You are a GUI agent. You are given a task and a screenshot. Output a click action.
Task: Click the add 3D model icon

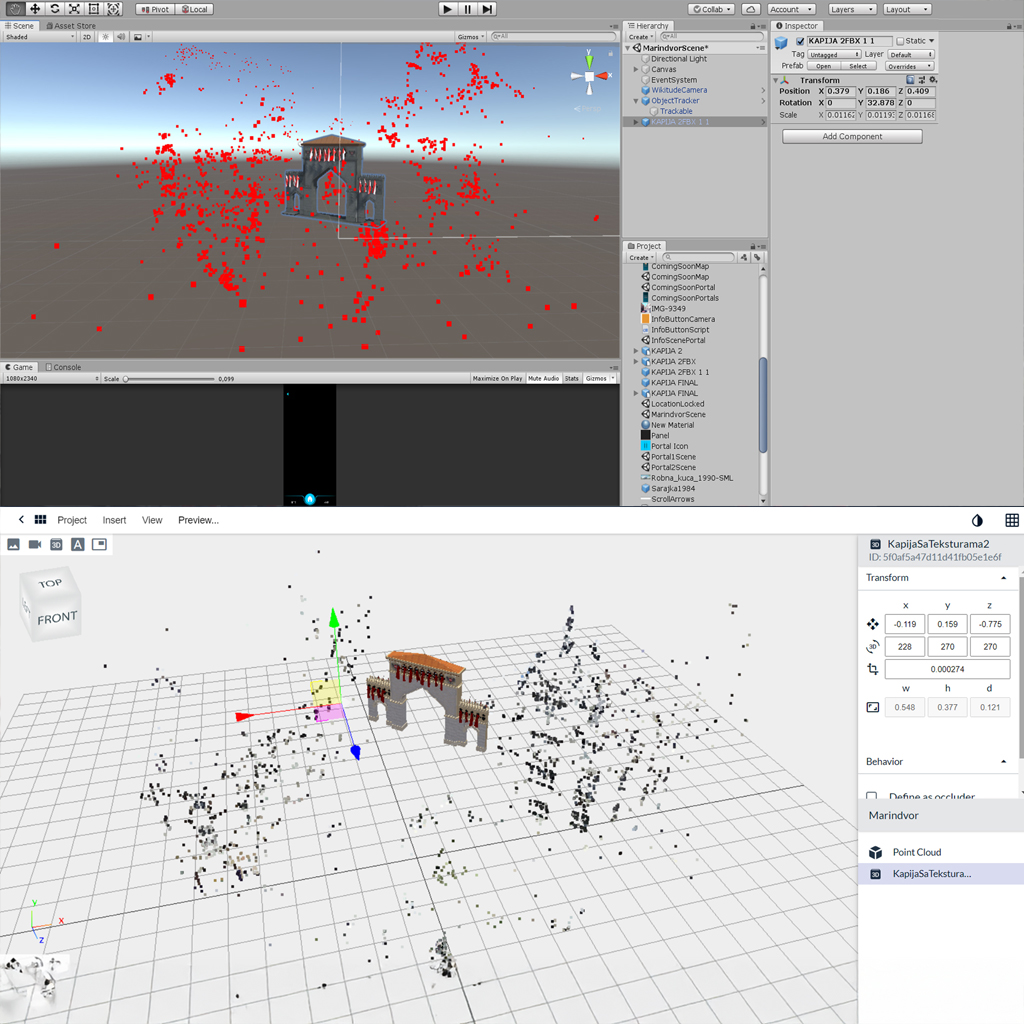click(56, 545)
